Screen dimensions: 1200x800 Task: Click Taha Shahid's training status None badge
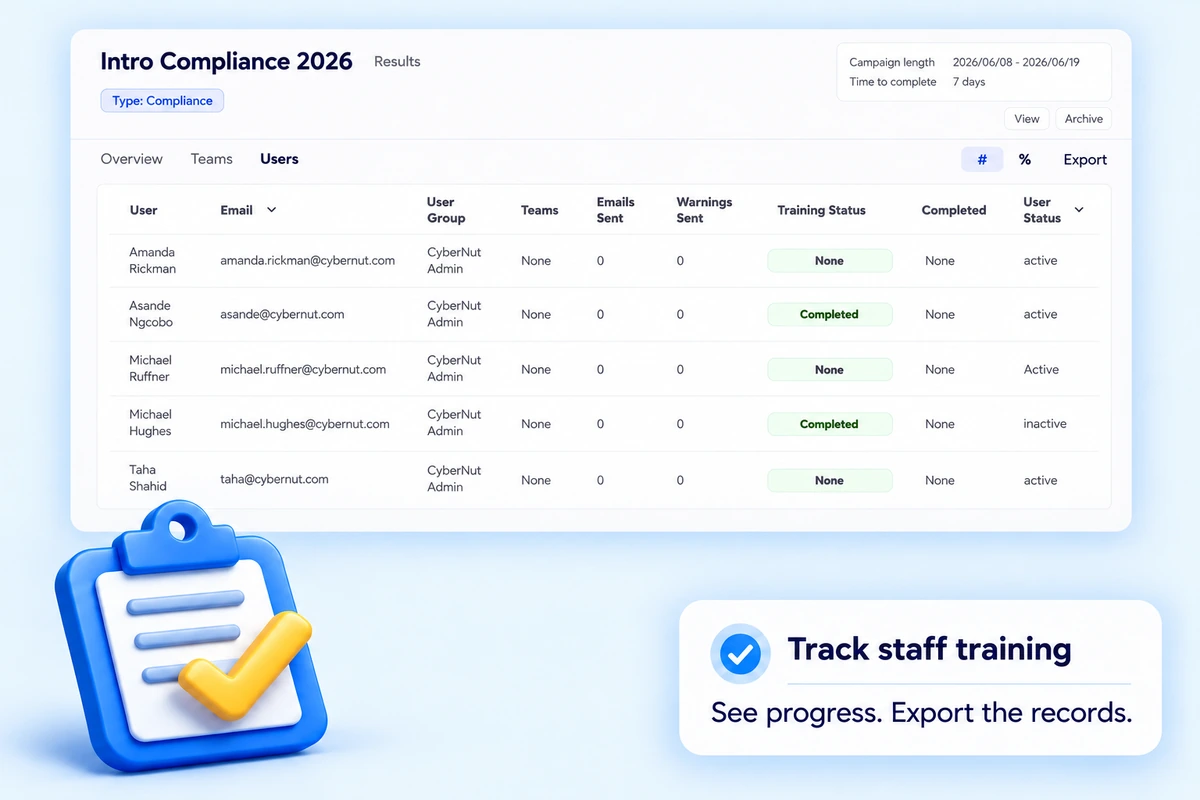click(829, 480)
